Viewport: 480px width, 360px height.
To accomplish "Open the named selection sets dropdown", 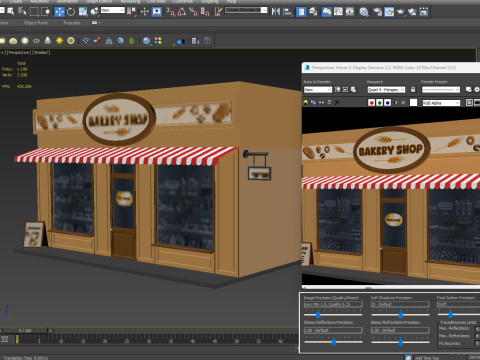I will click(x=246, y=10).
